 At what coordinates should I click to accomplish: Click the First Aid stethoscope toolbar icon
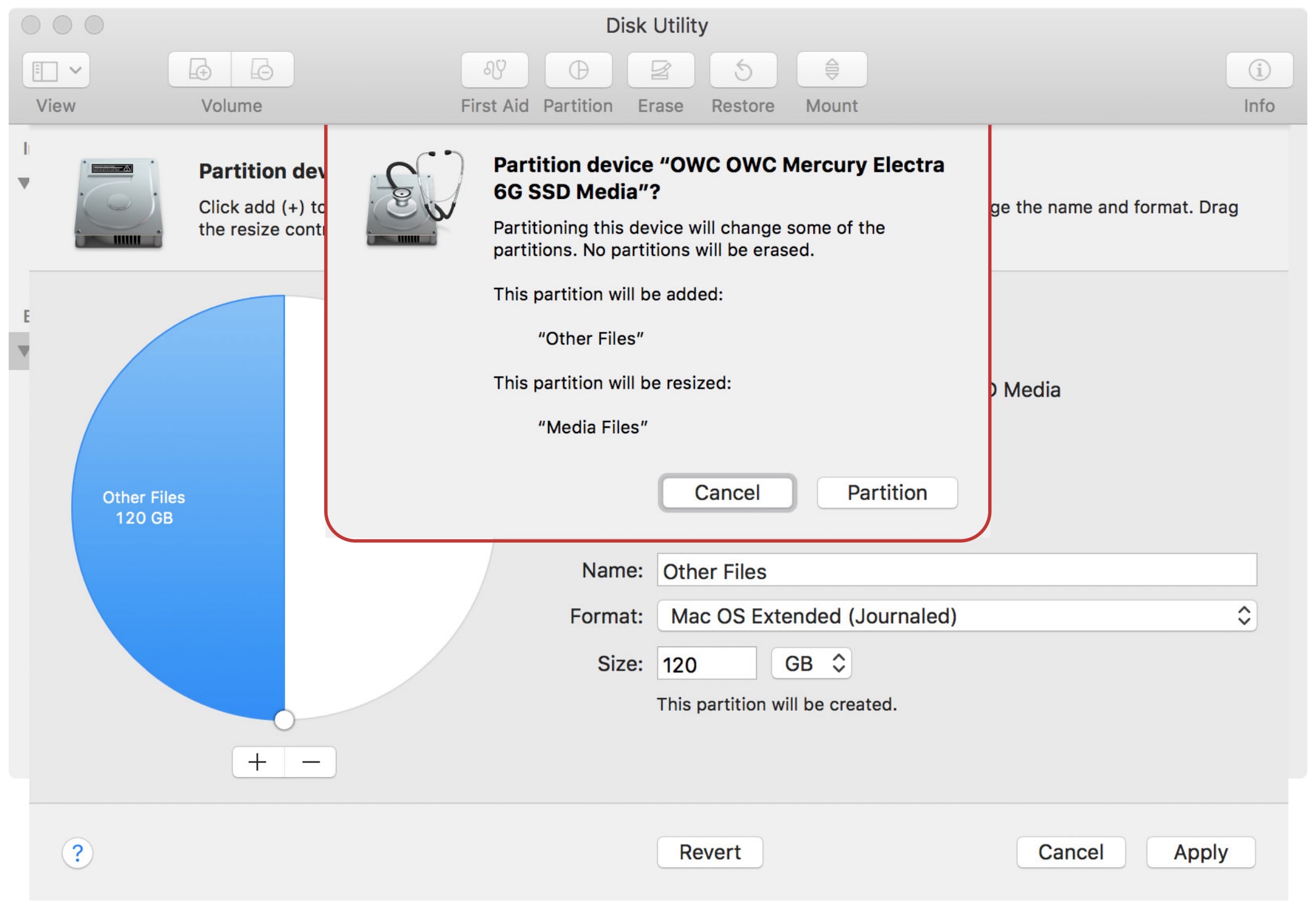[x=495, y=70]
